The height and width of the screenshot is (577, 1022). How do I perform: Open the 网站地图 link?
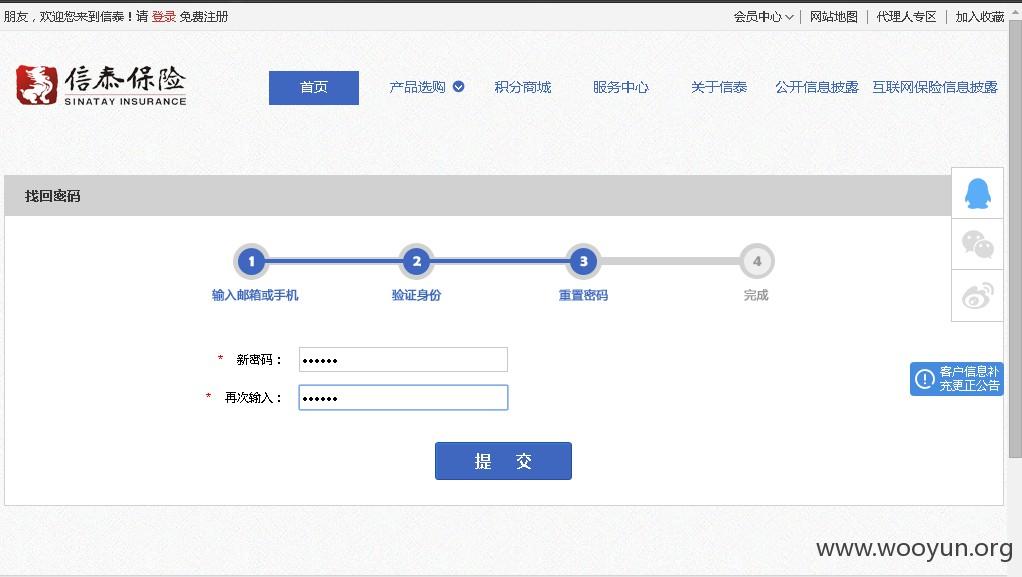point(834,17)
